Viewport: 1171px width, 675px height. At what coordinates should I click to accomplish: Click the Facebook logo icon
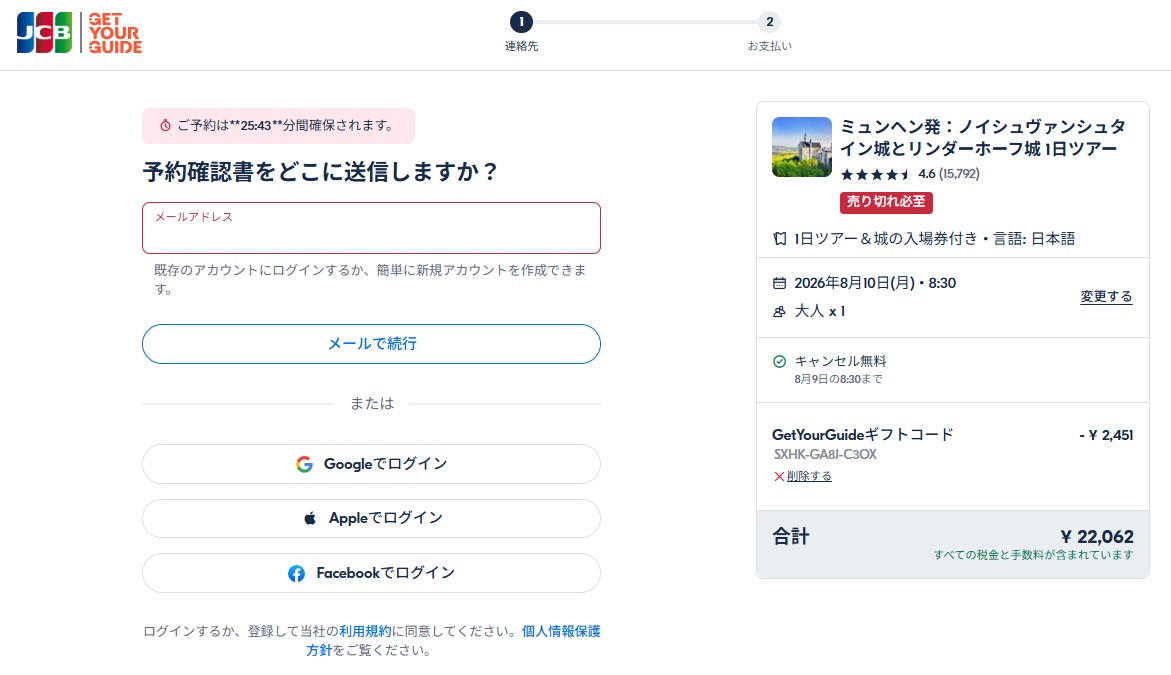(x=296, y=573)
